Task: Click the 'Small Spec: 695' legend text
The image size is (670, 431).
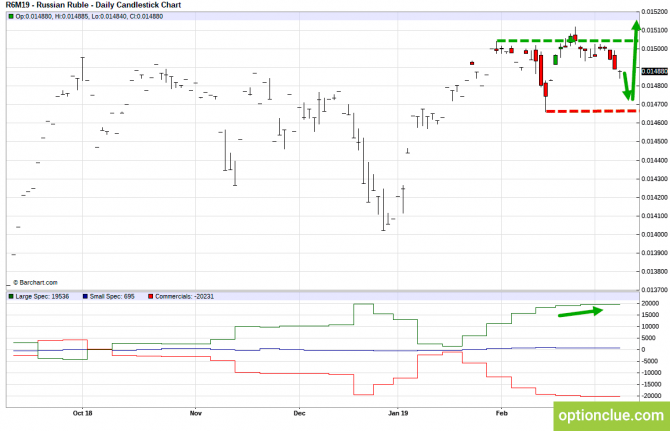Action: (112, 296)
